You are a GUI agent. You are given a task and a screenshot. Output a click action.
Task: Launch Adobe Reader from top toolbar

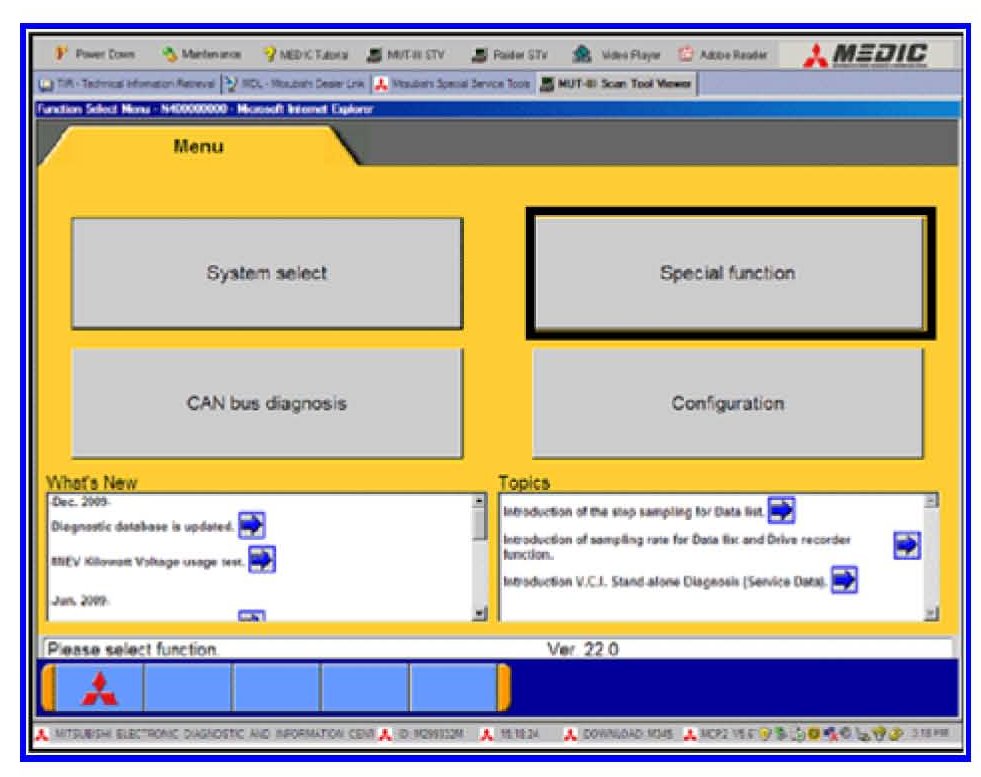pos(722,54)
